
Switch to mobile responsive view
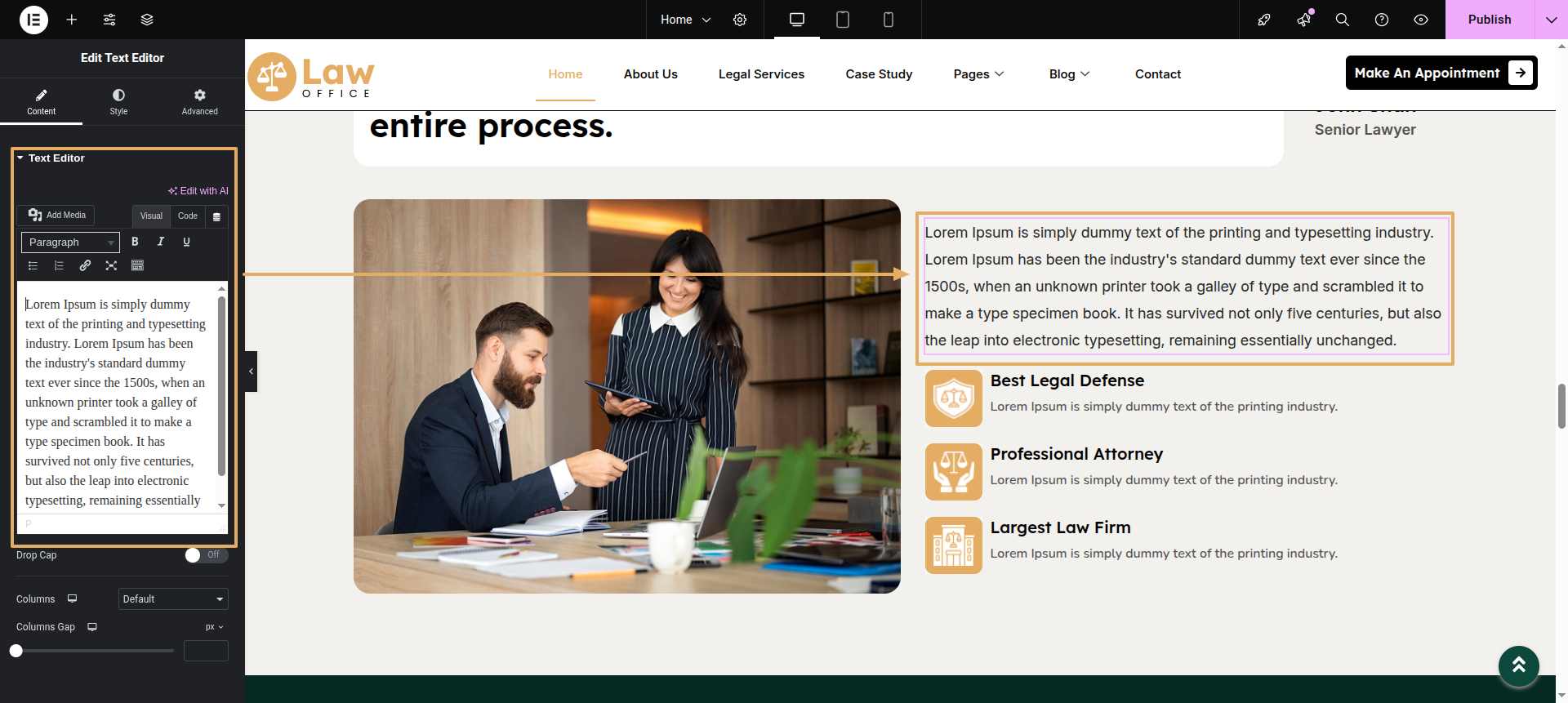(888, 20)
